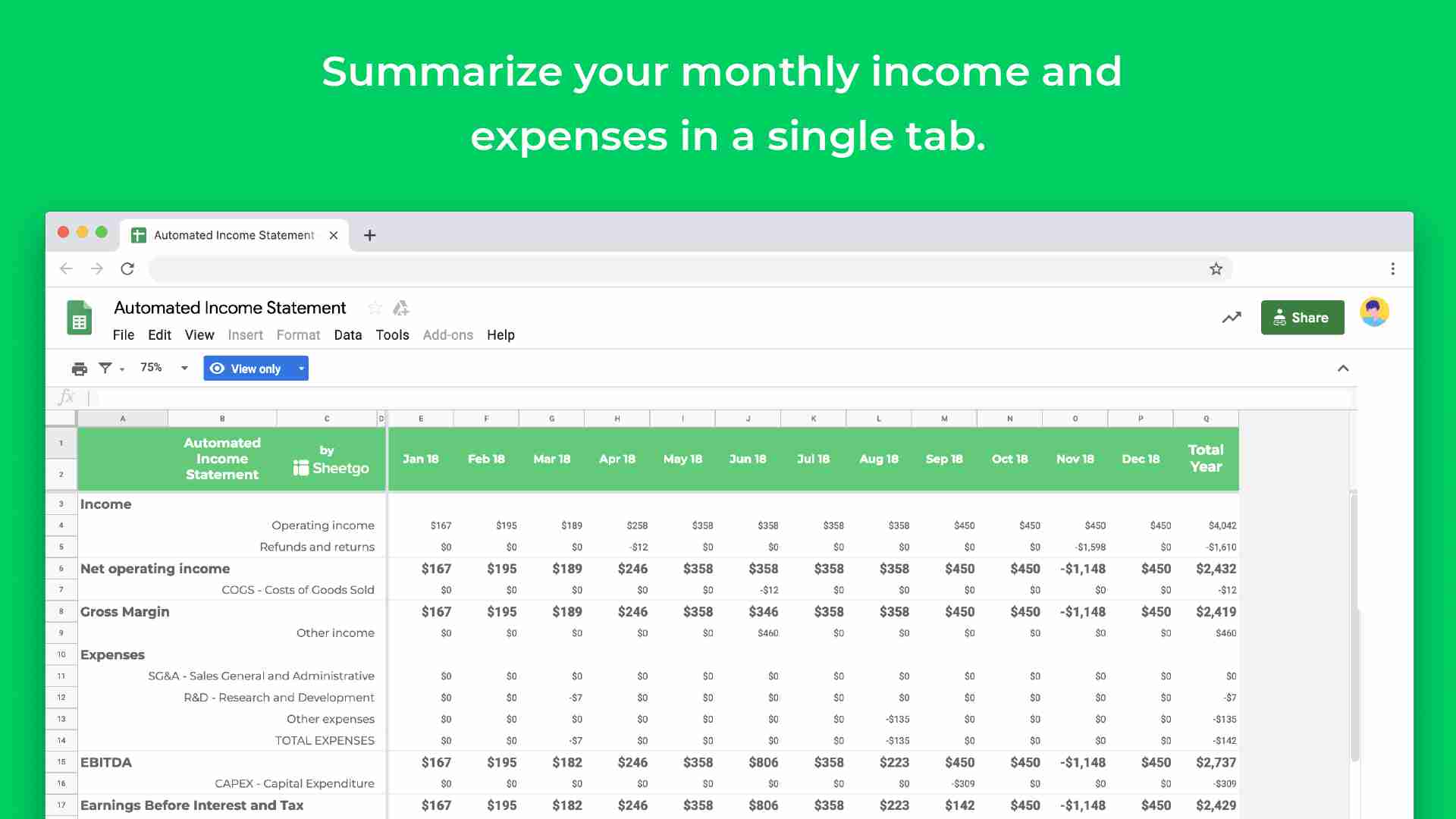Click the print icon in toolbar

78,368
